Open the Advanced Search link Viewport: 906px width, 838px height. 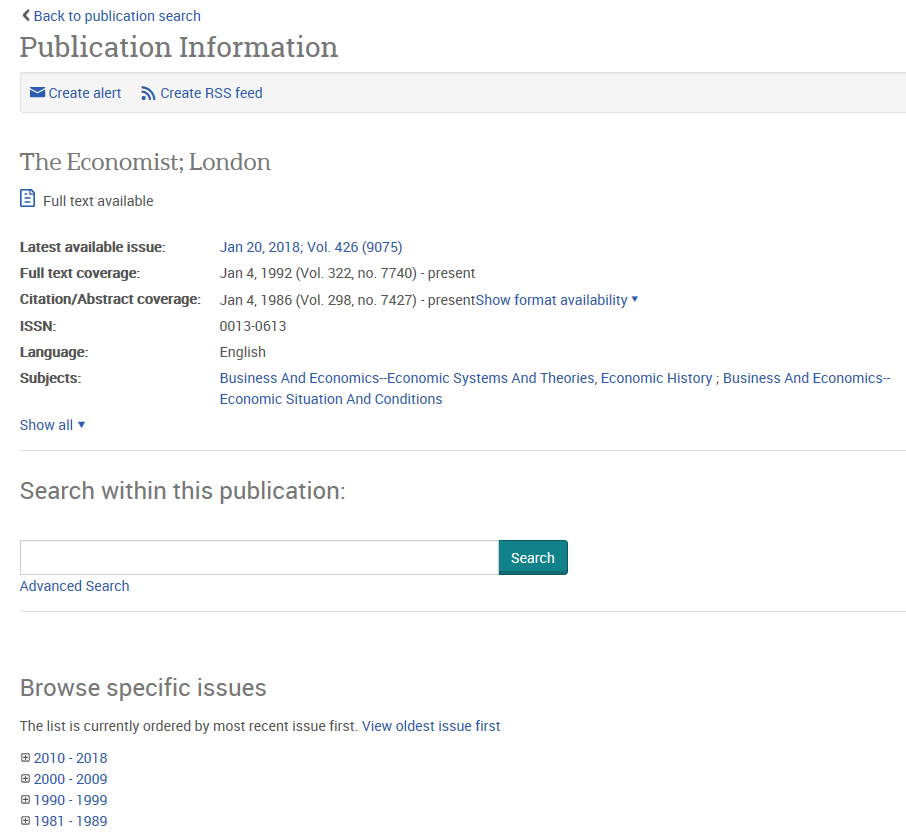(x=74, y=586)
